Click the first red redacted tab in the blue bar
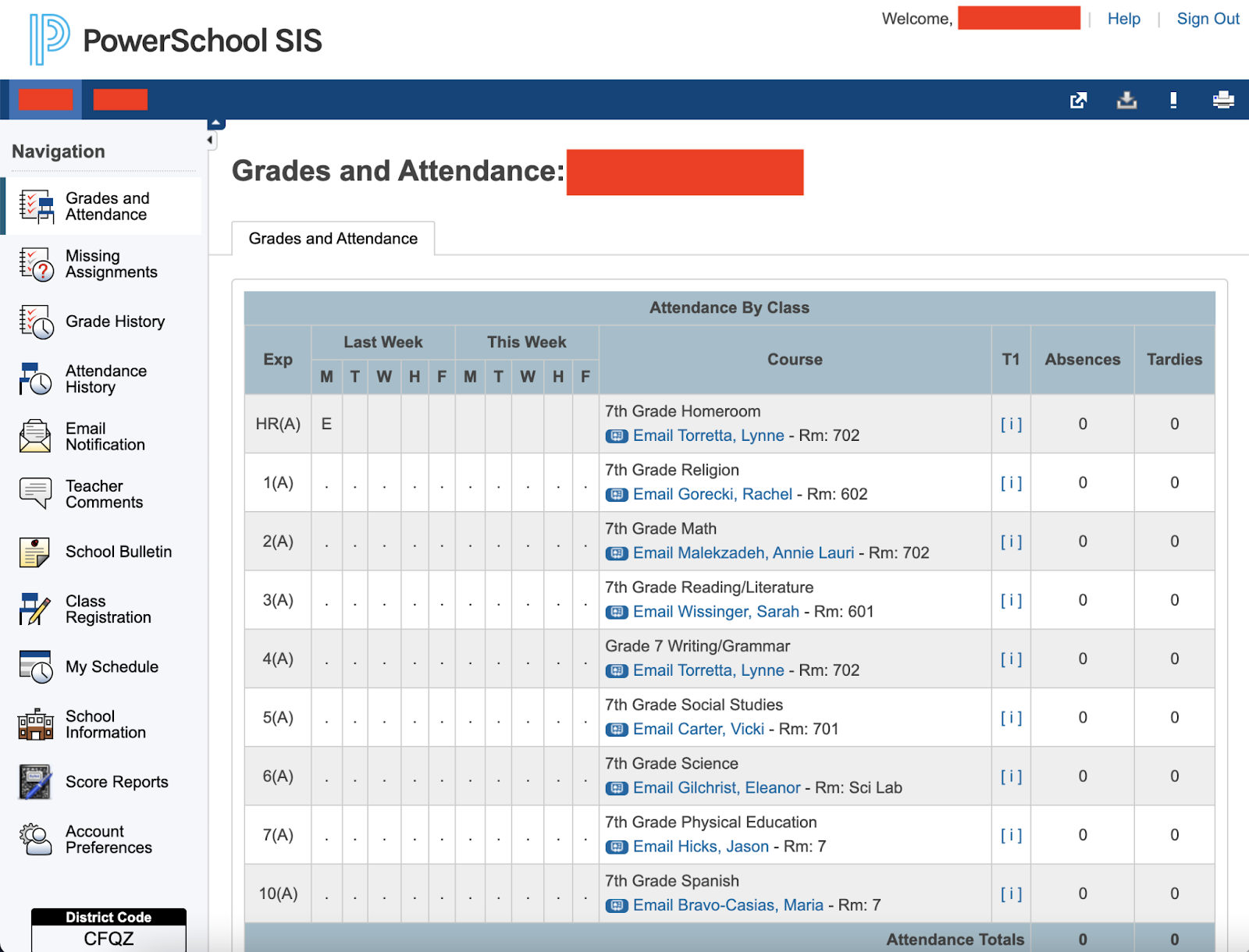1249x952 pixels. (x=45, y=100)
